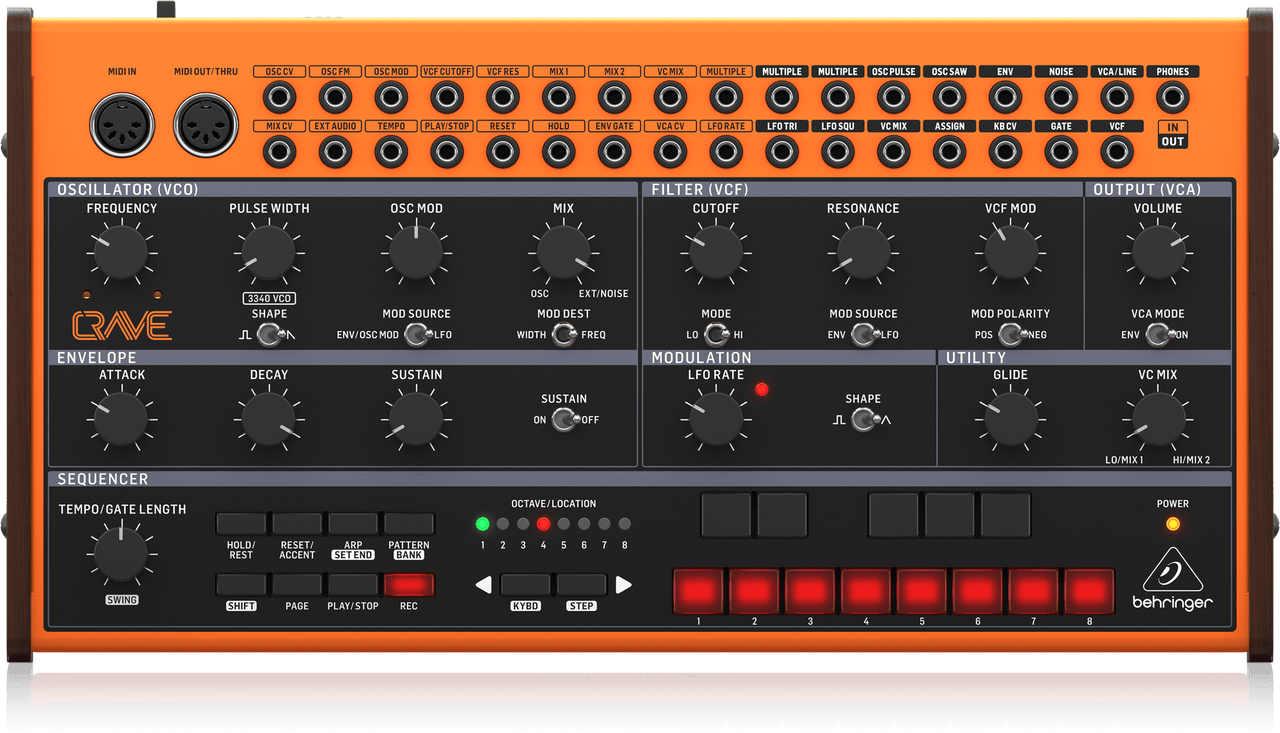Select the OSC FM patch jack
Viewport: 1280px width, 733px height.
coord(336,97)
